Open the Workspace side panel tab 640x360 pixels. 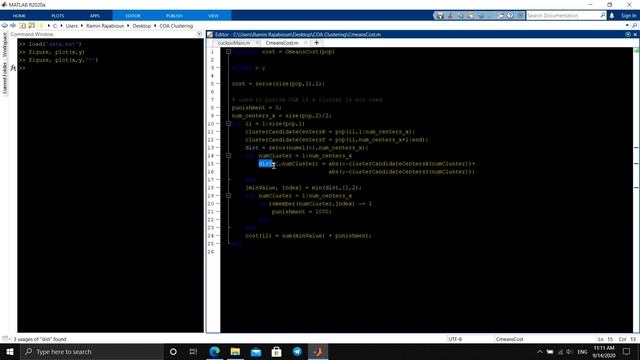(x=4, y=44)
